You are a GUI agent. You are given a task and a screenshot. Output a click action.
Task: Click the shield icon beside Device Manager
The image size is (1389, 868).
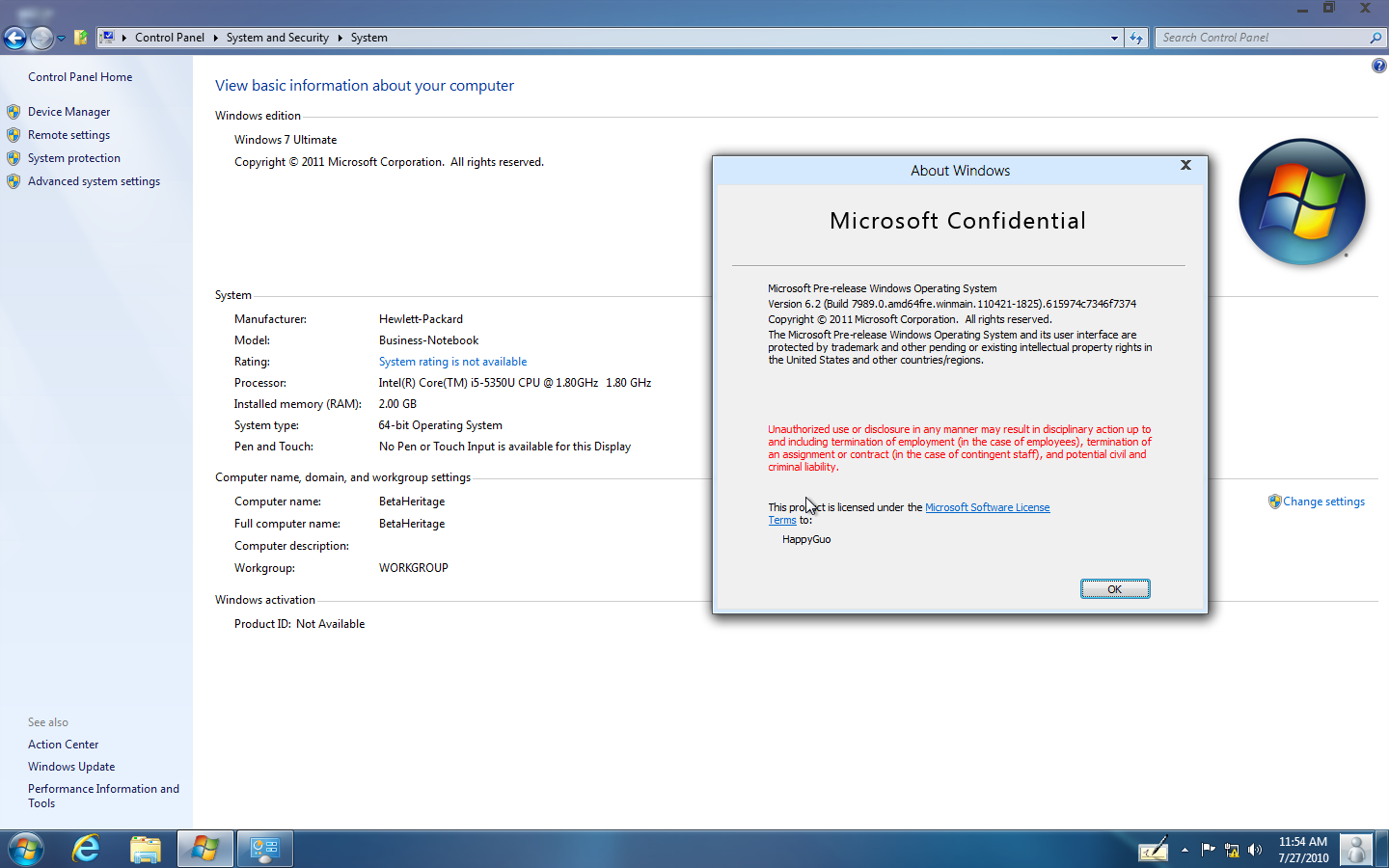[14, 112]
